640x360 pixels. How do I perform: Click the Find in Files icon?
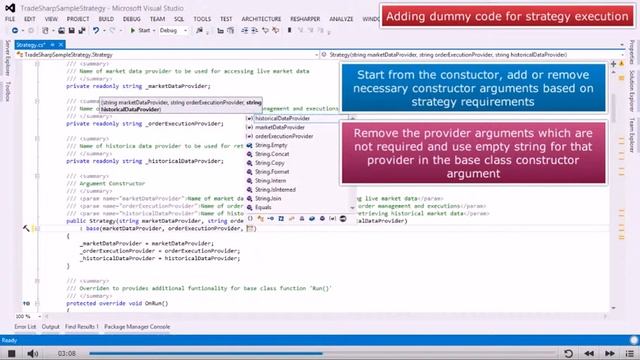pos(199,31)
